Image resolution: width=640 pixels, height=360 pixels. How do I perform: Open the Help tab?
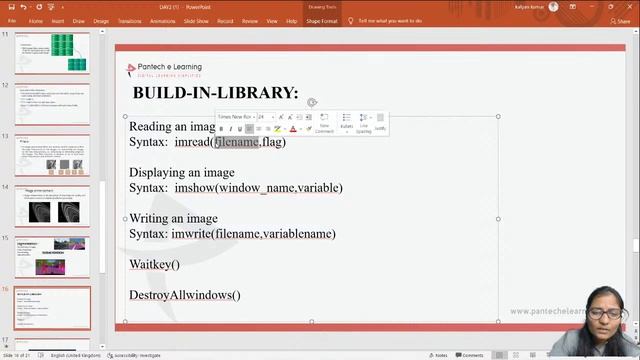pyautogui.click(x=291, y=21)
